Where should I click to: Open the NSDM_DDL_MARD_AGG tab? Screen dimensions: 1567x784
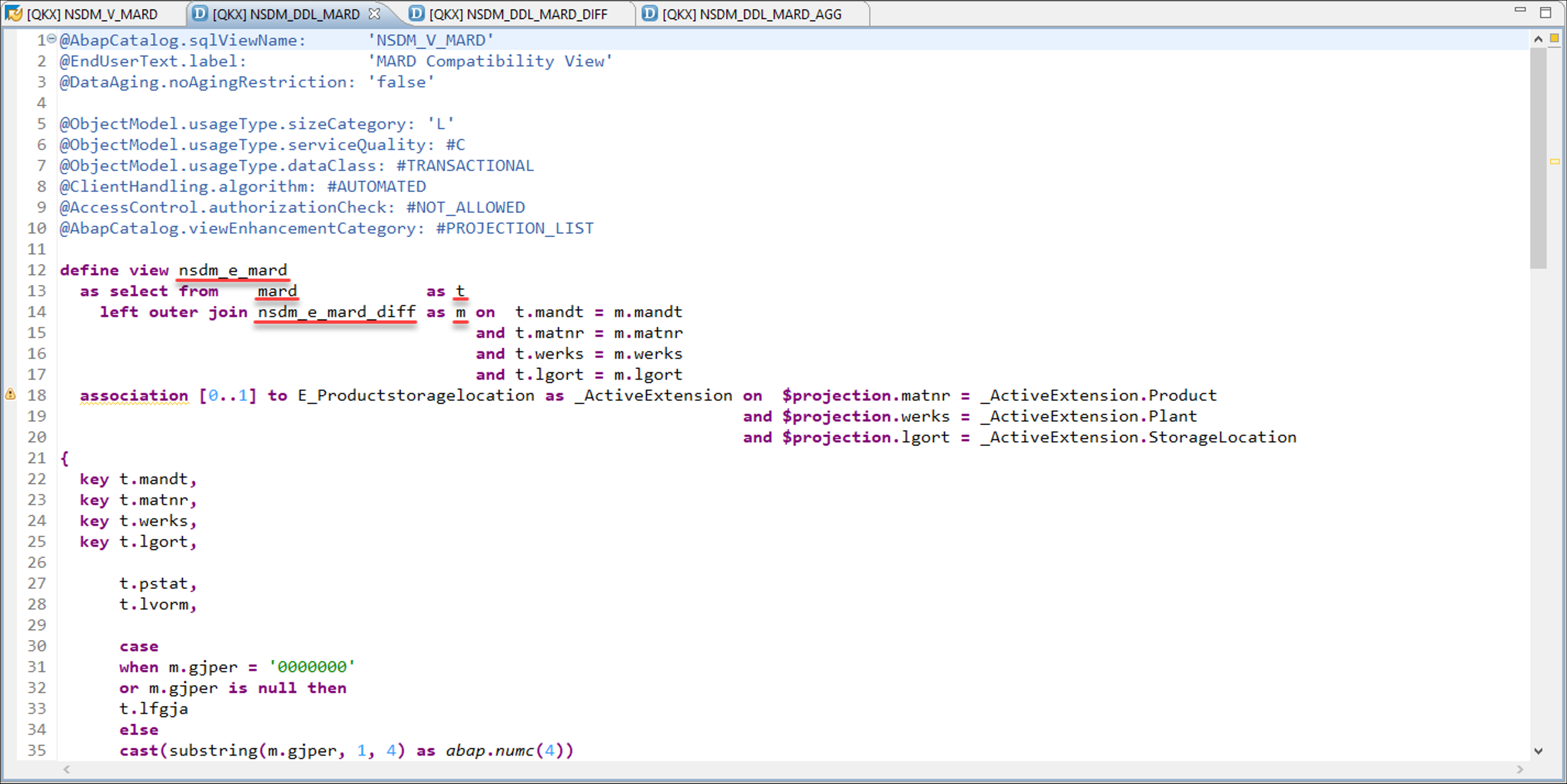coord(752,14)
